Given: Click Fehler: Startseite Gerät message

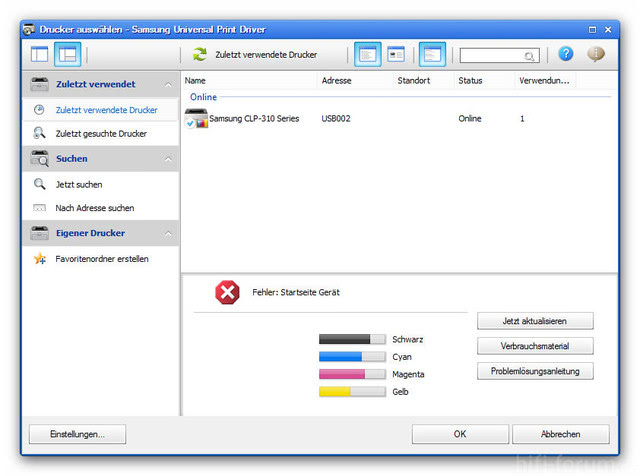Looking at the screenshot, I should coord(296,292).
